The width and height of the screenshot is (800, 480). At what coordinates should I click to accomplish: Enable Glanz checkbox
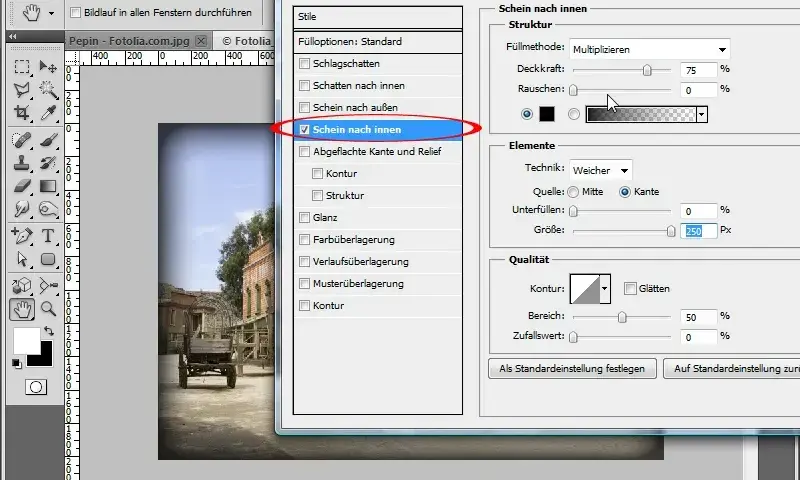(x=305, y=218)
